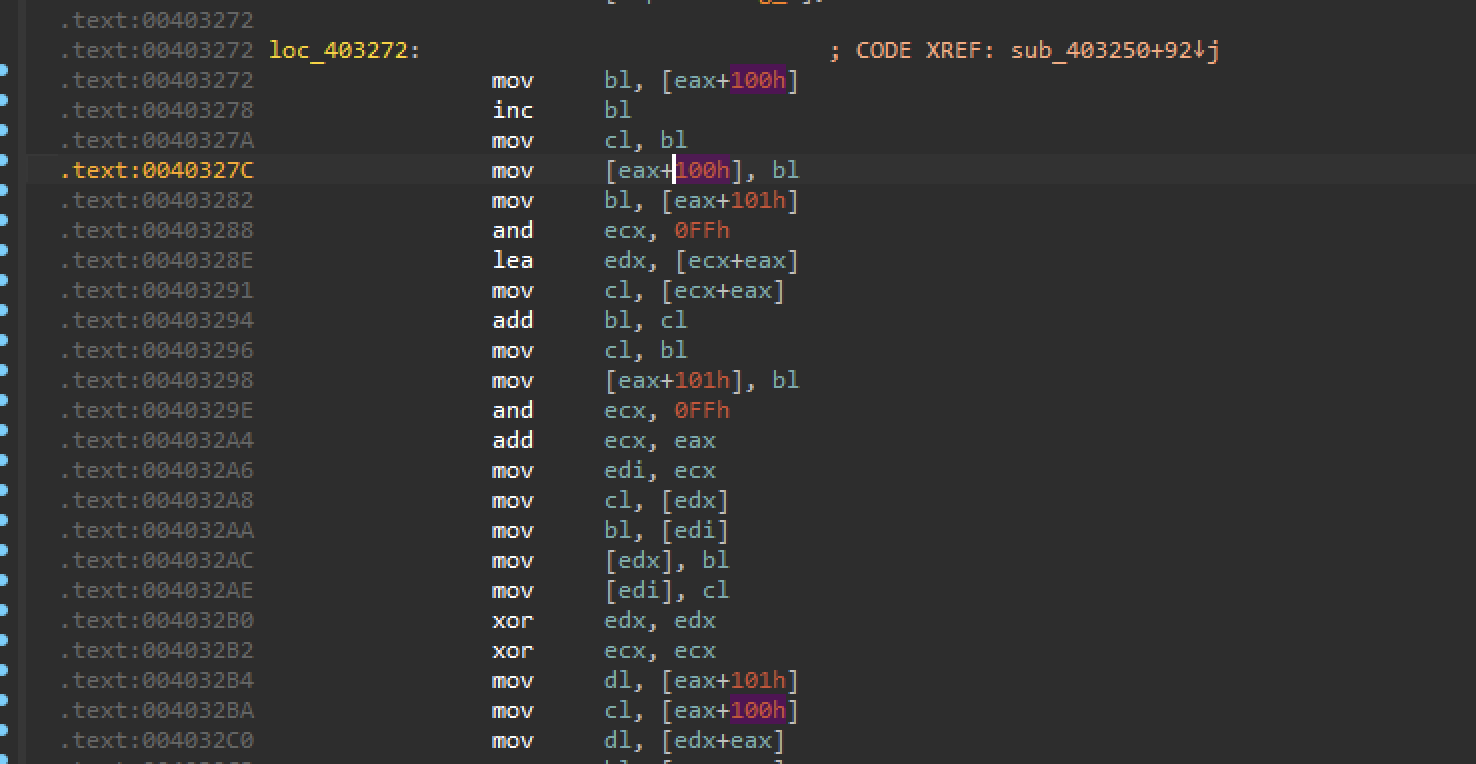Image resolution: width=1476 pixels, height=764 pixels.
Task: Select the inc mnemonic
Action: point(512,110)
